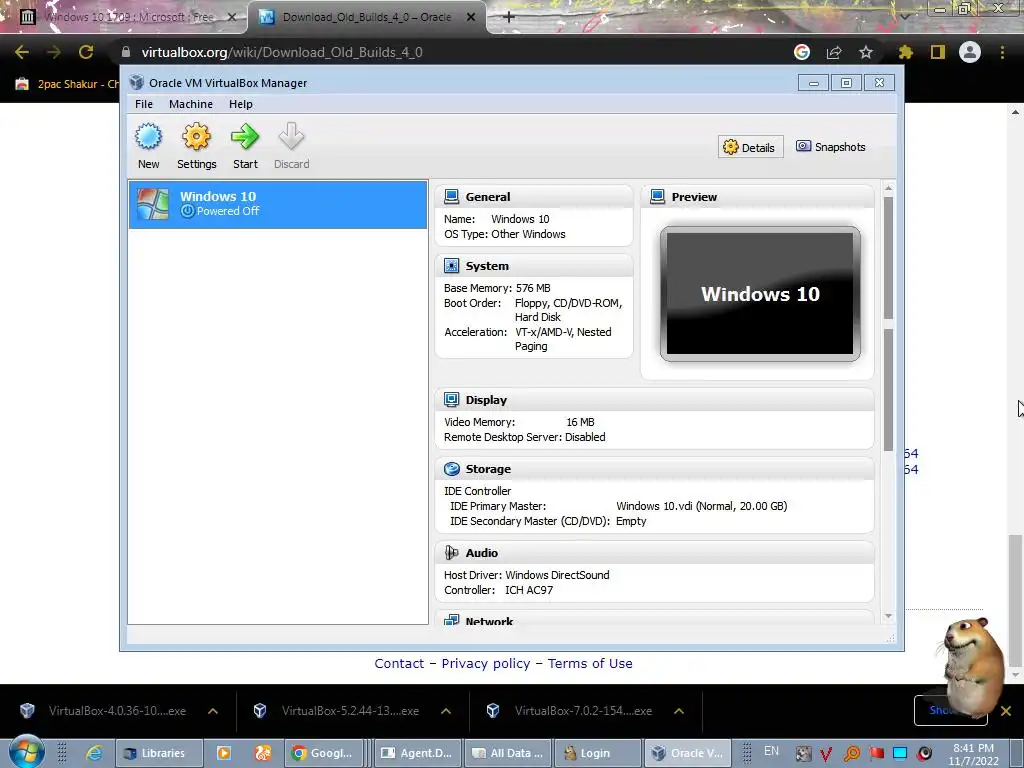Click details panel scroll-up arrow

(x=888, y=188)
